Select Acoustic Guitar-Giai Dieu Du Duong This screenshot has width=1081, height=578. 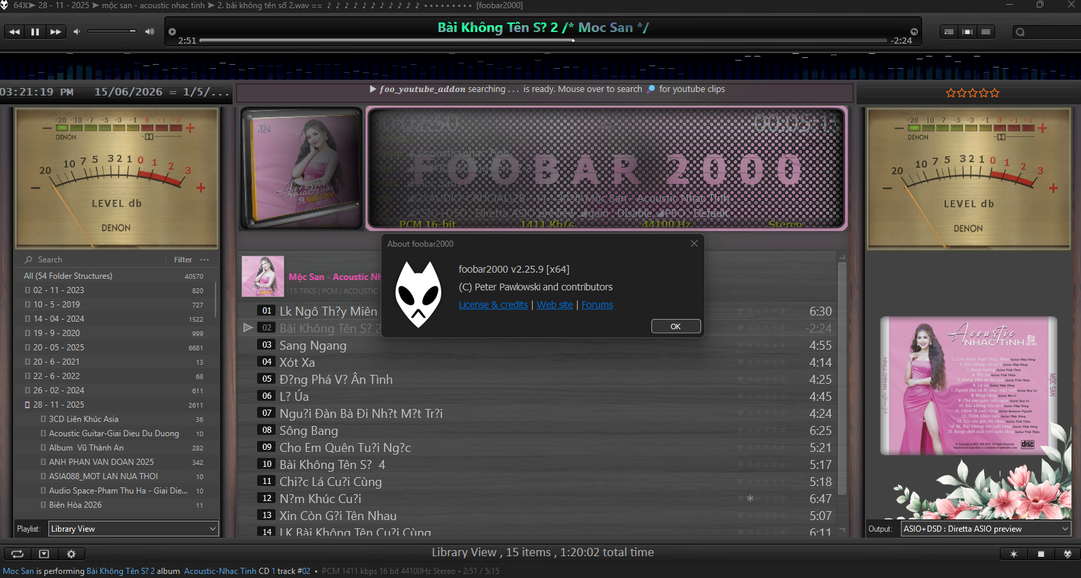click(114, 434)
